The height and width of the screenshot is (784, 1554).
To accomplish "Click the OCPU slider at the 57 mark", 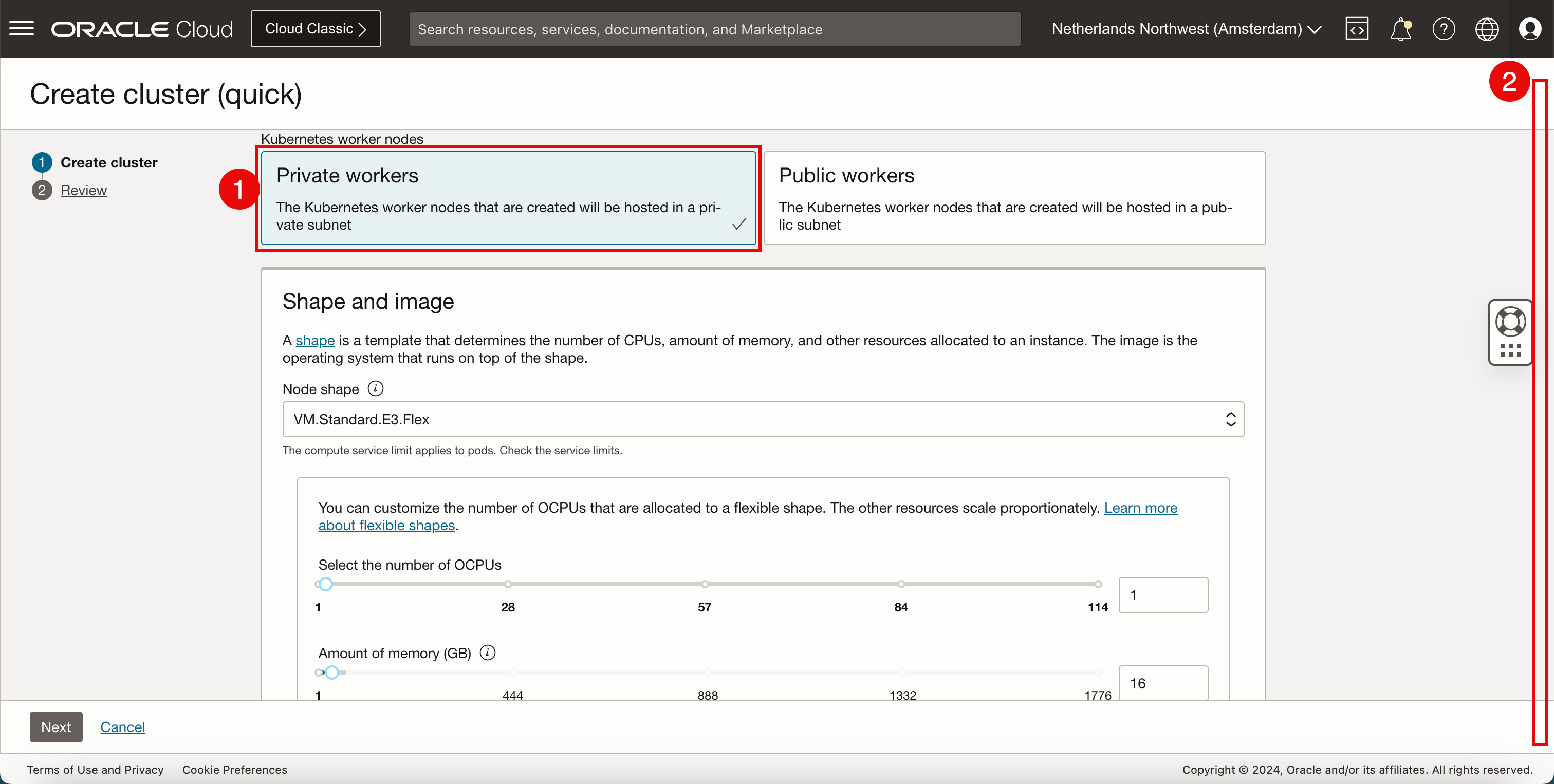I will (x=705, y=584).
